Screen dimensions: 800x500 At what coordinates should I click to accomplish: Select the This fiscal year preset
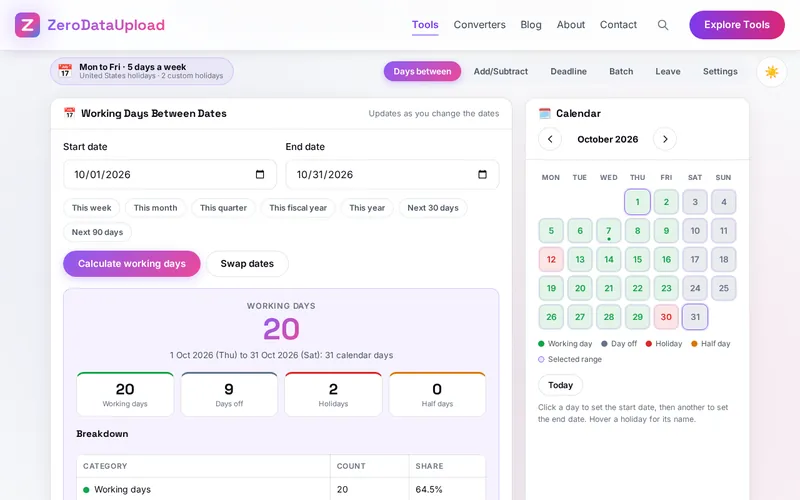(x=298, y=208)
